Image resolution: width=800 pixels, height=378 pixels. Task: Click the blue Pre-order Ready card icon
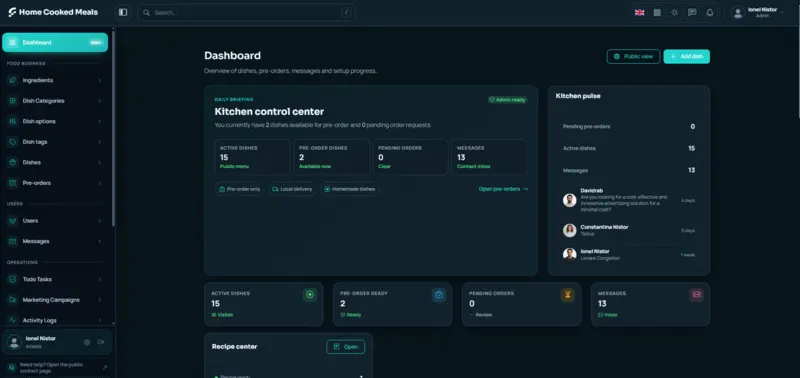[438, 294]
